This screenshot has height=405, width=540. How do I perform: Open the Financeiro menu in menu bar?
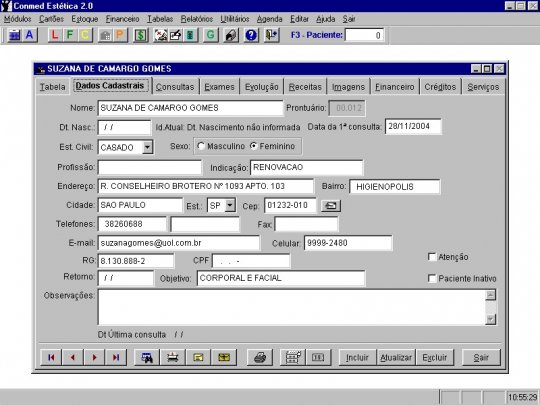point(123,19)
